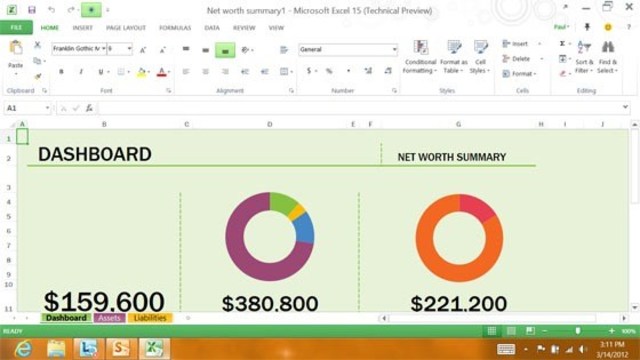
Task: Open the Delete cells dropdown arrow
Action: [542, 59]
